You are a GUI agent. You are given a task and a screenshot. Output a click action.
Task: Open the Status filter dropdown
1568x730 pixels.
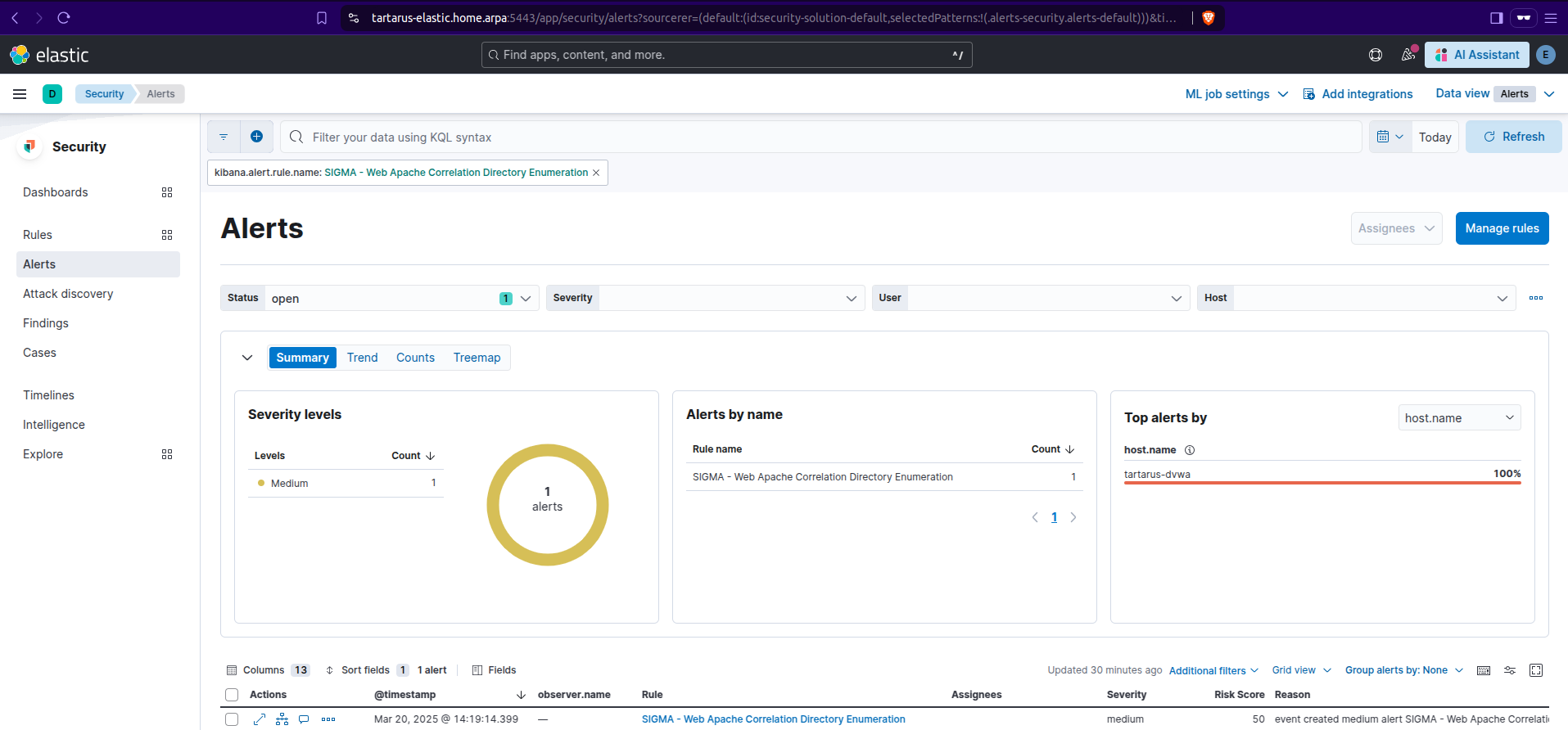(x=401, y=298)
